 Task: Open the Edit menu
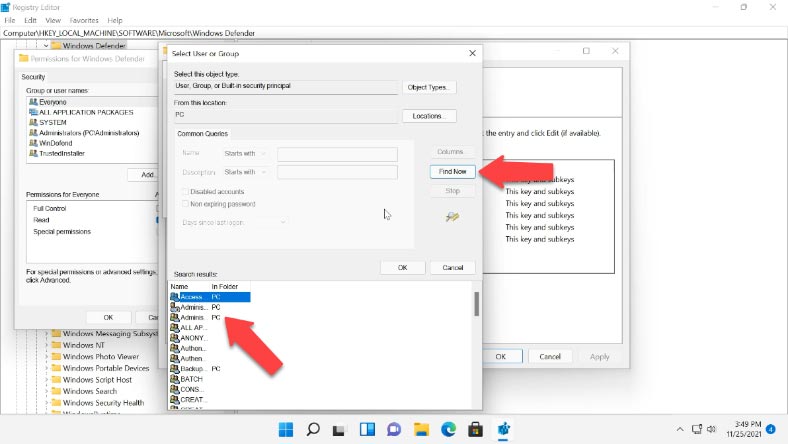pyautogui.click(x=30, y=20)
